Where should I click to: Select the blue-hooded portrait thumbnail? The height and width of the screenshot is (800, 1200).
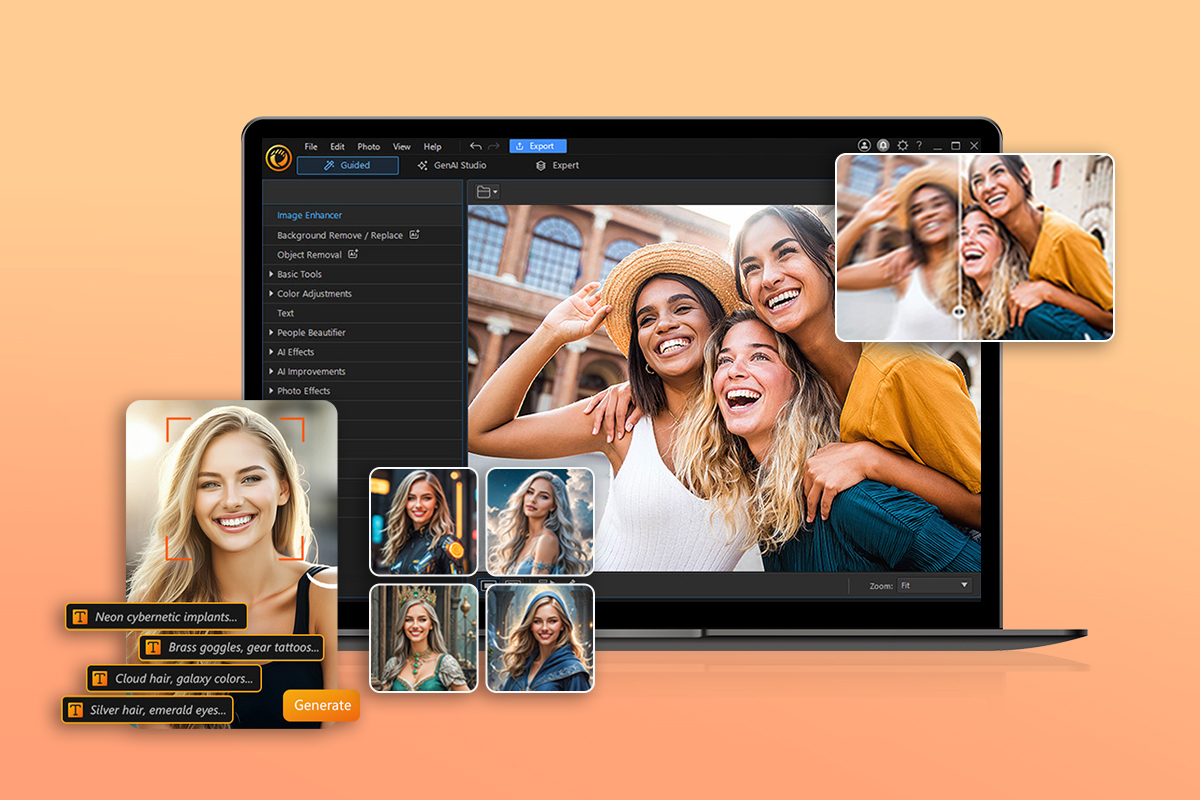click(x=540, y=638)
